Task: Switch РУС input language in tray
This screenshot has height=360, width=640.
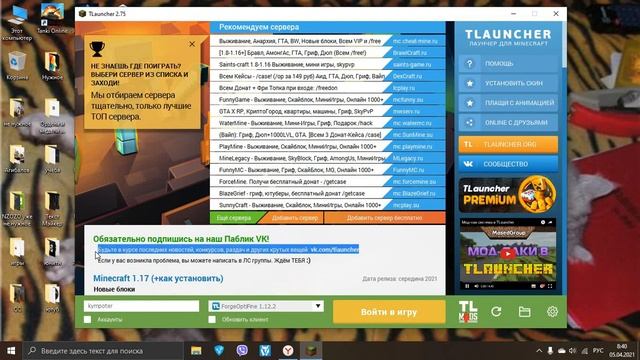Action: (598, 351)
